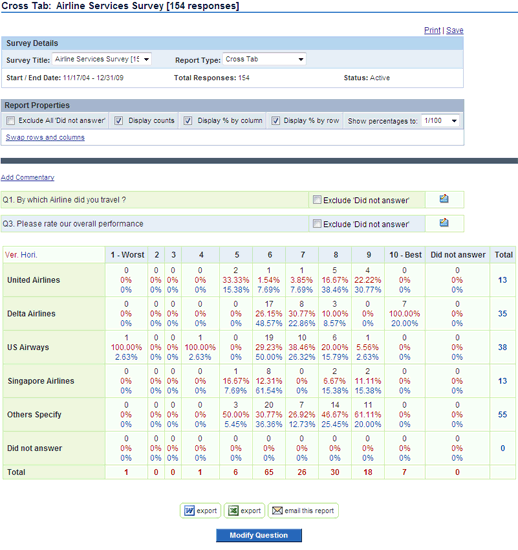Click the Add Commentary link
Image resolution: width=518 pixels, height=550 pixels.
(x=27, y=177)
